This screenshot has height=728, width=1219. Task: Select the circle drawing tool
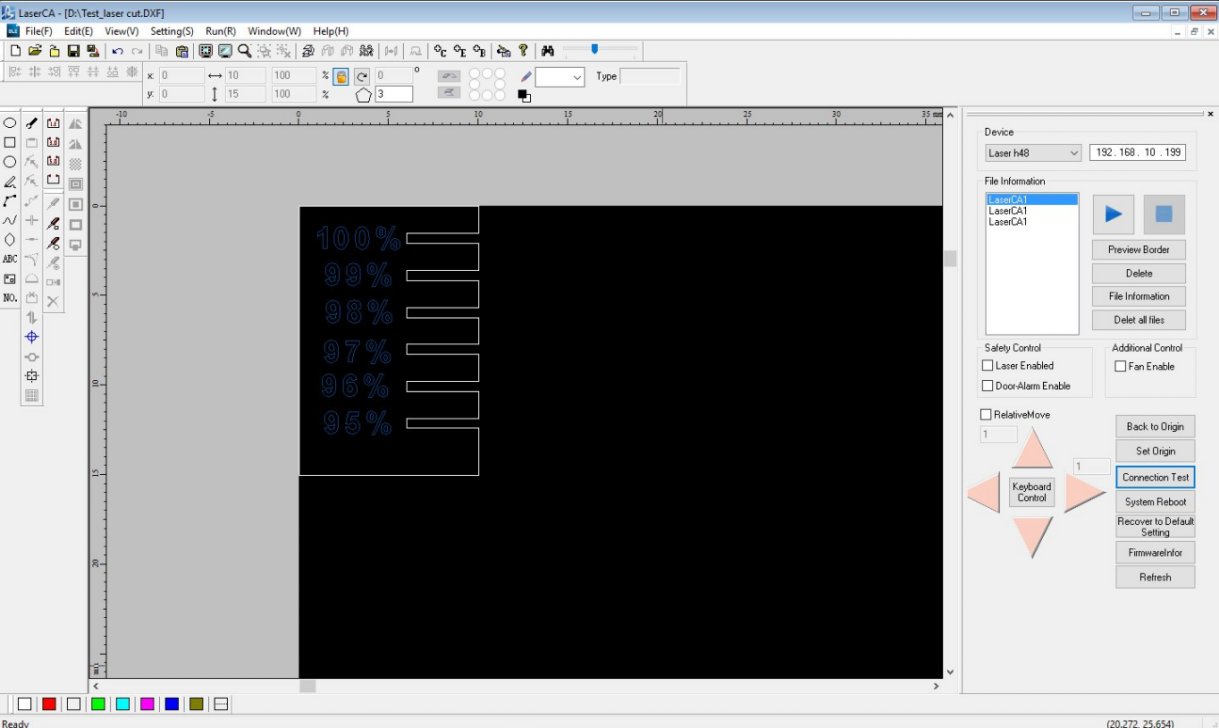tap(10, 161)
